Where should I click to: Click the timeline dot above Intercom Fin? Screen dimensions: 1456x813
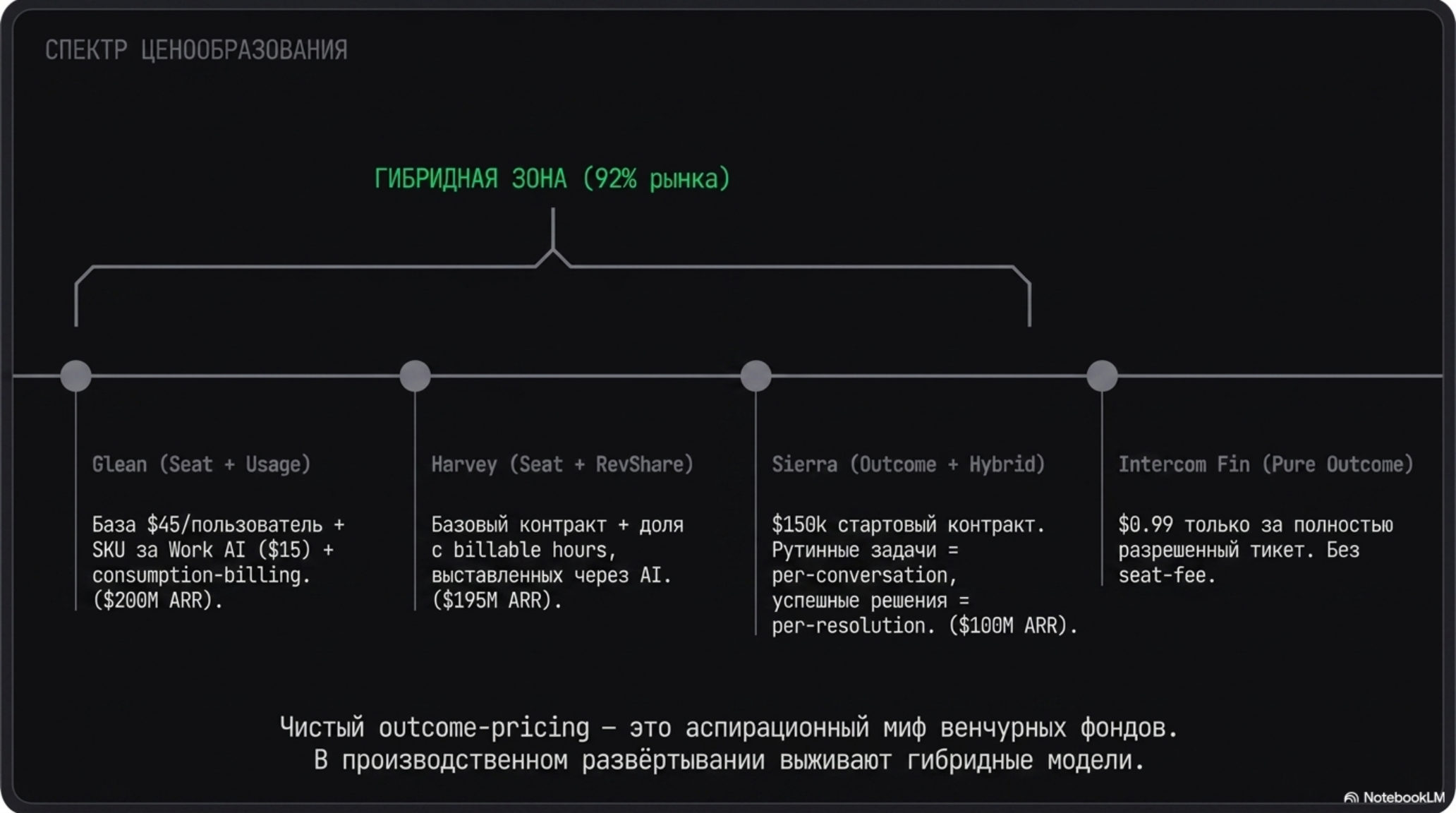(x=1102, y=375)
